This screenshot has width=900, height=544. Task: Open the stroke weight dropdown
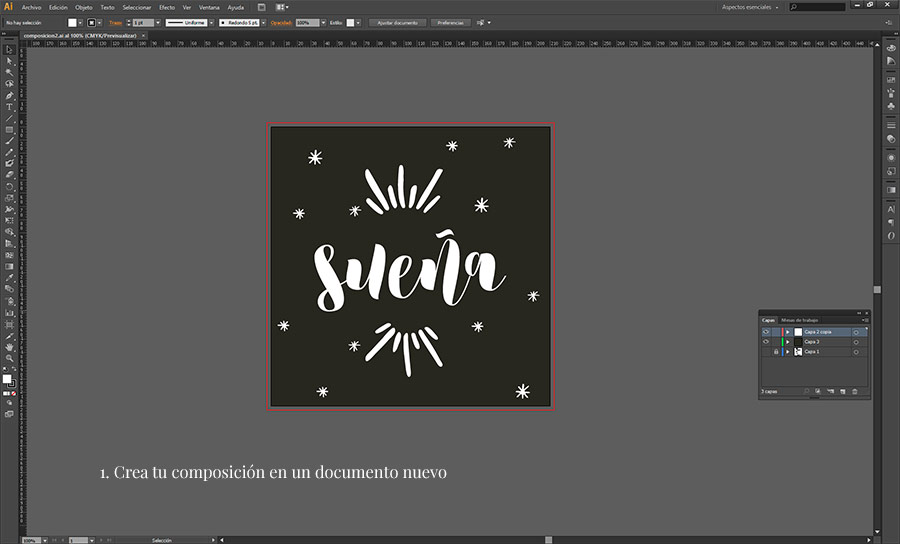point(158,23)
